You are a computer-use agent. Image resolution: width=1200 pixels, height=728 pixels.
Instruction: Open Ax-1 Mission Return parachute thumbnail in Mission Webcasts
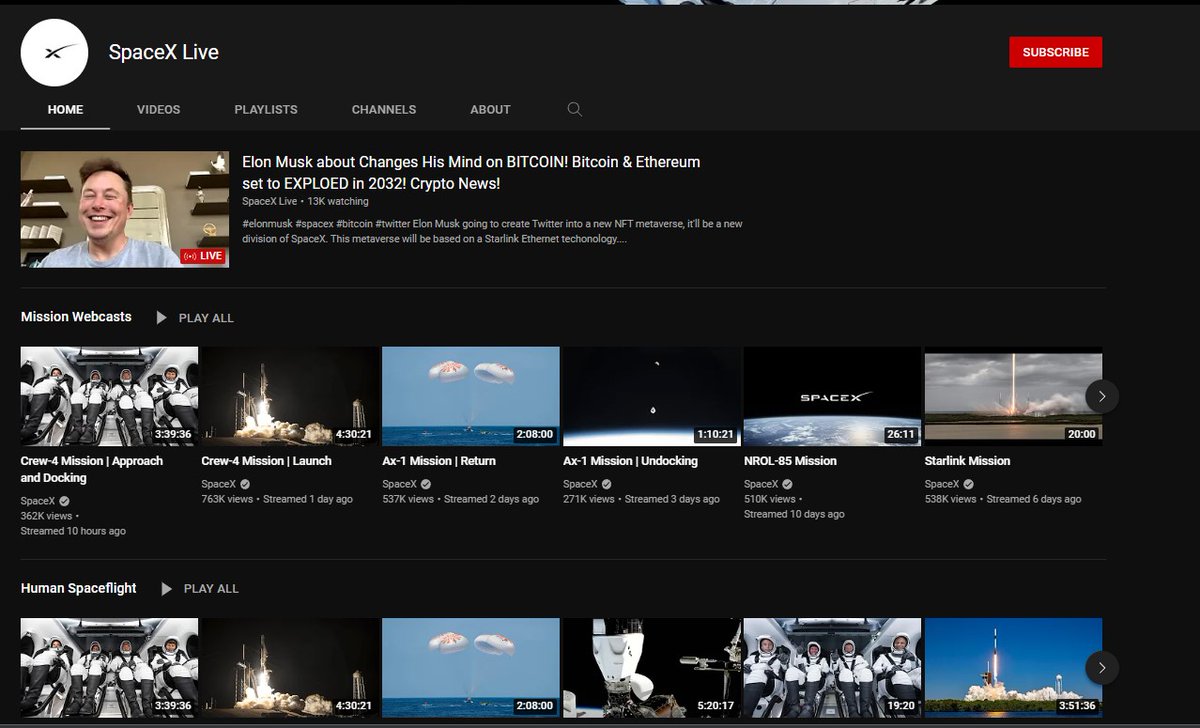click(471, 396)
